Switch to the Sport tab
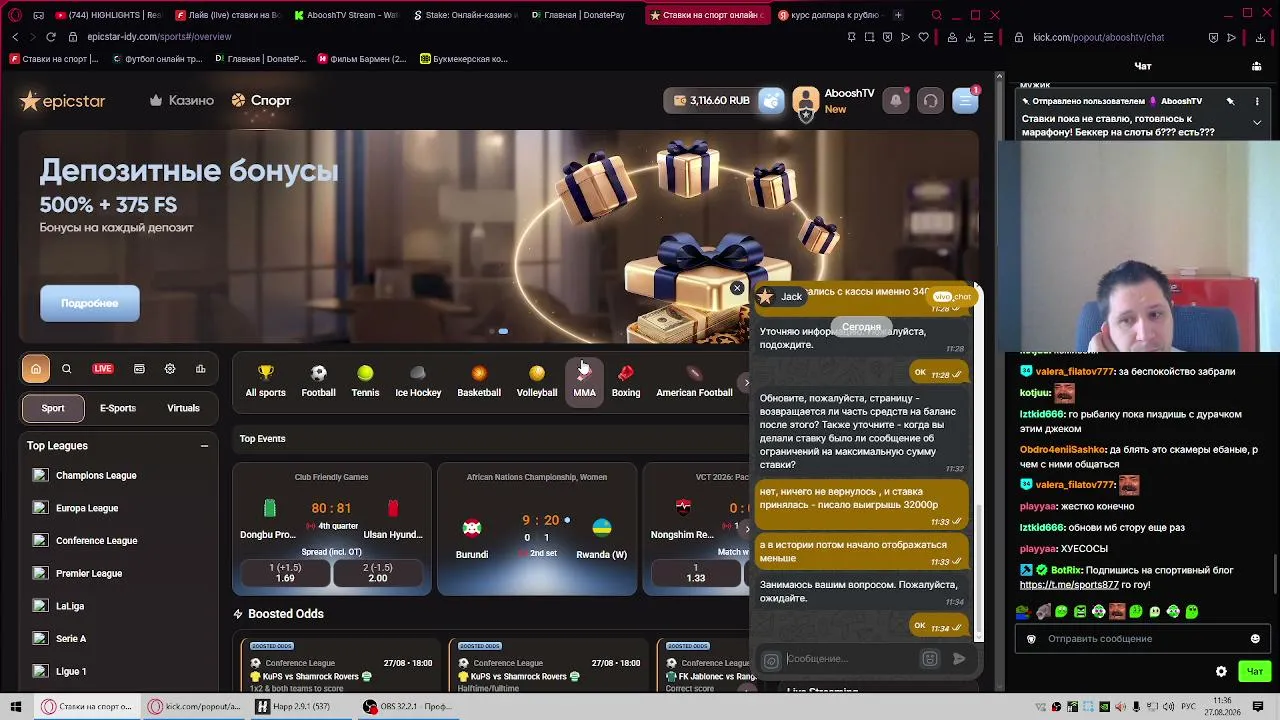 tap(53, 408)
